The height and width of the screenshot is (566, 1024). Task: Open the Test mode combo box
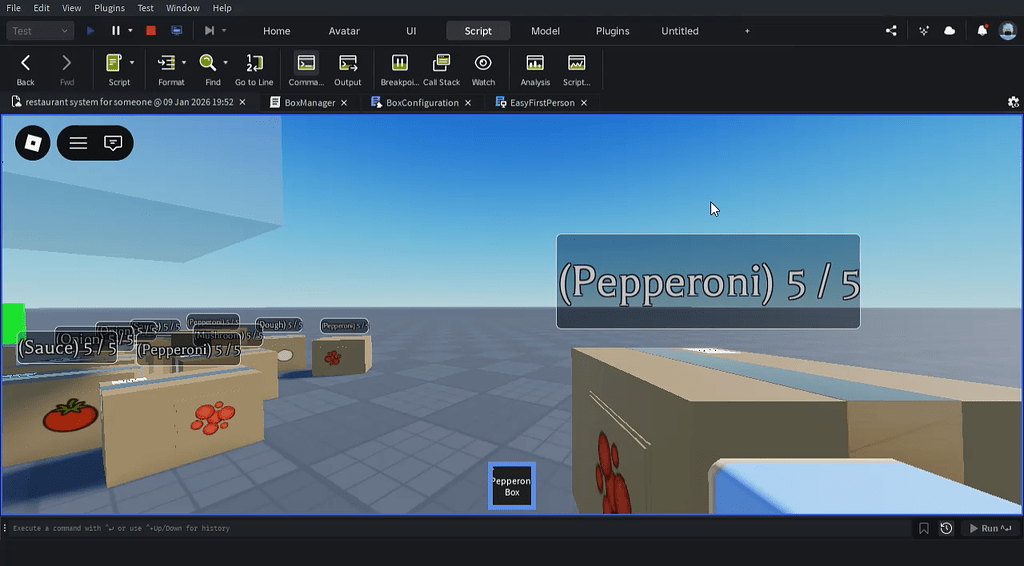click(x=40, y=31)
